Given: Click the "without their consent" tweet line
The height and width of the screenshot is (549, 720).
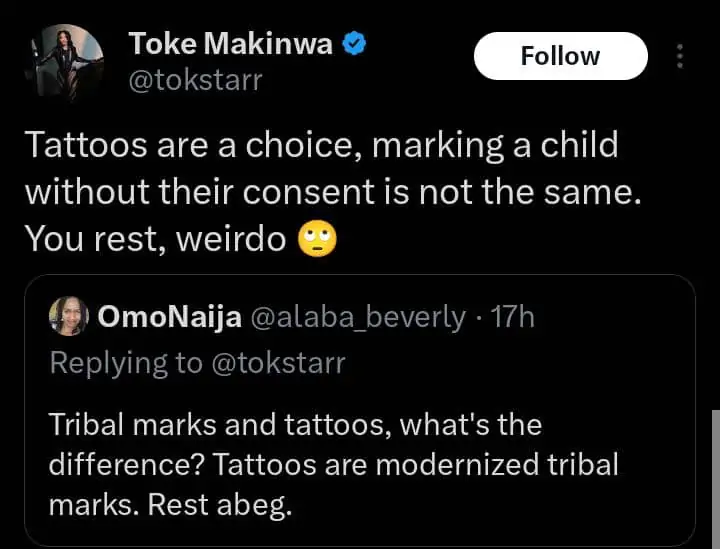Looking at the screenshot, I should (330, 192).
